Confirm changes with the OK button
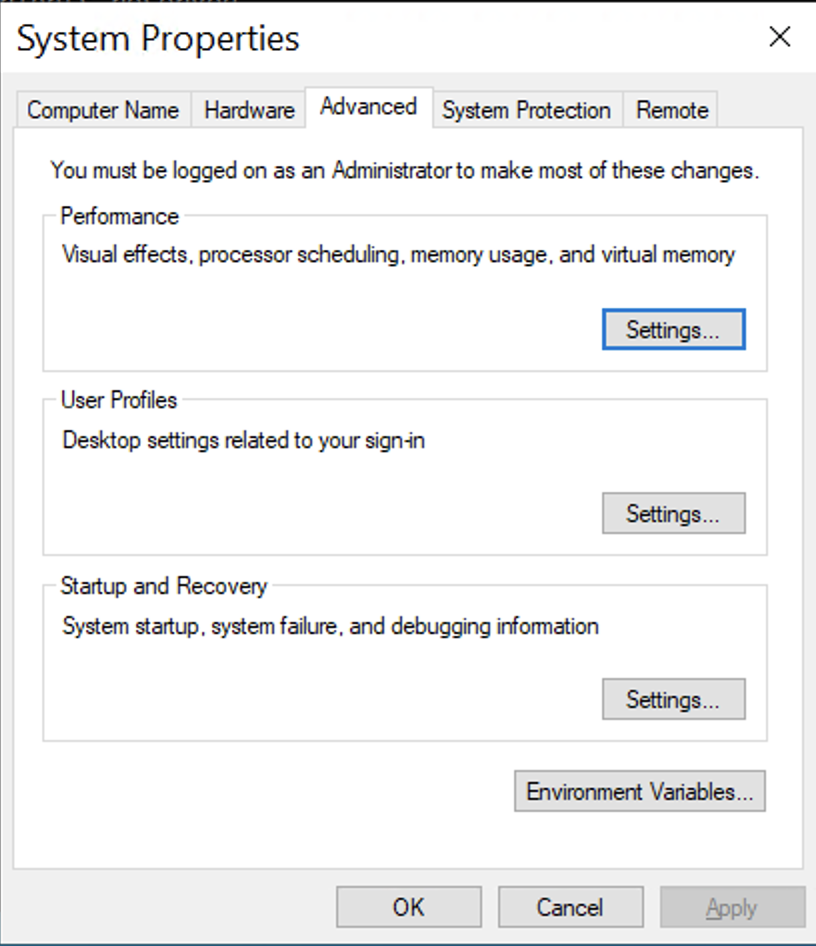 click(408, 907)
